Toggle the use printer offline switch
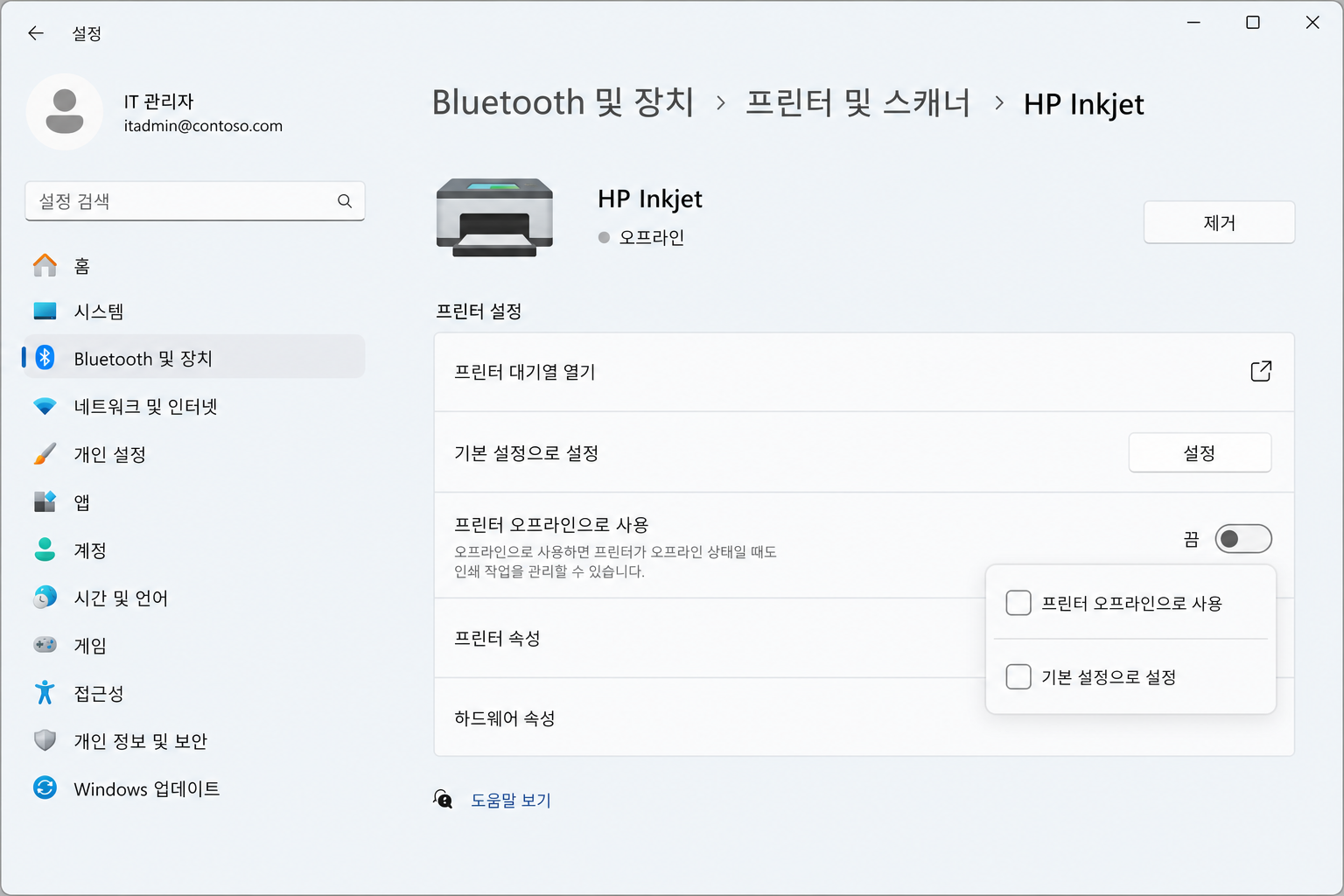The height and width of the screenshot is (896, 1344). [x=1242, y=539]
